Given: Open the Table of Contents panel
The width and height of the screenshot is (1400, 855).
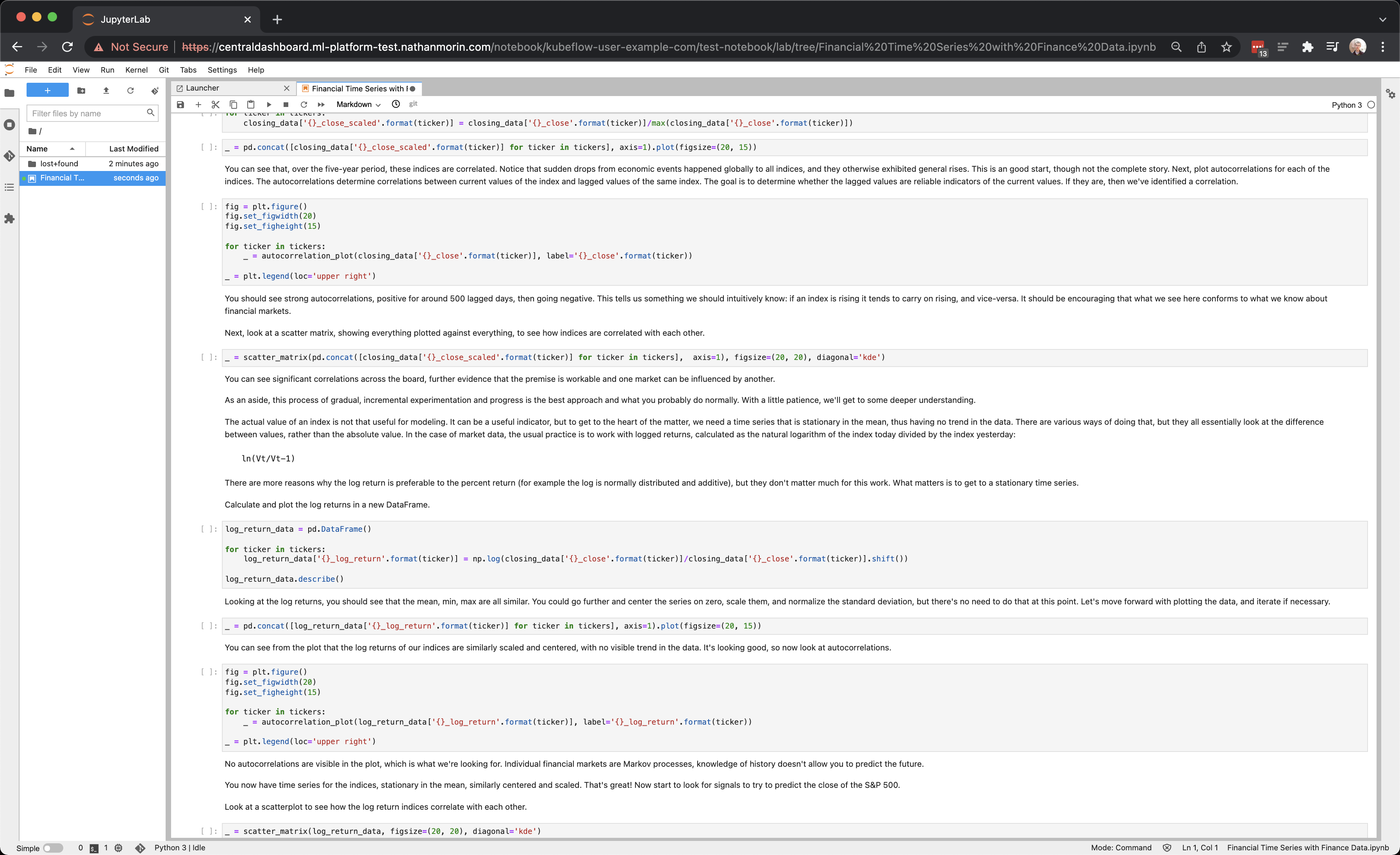Looking at the screenshot, I should point(10,187).
